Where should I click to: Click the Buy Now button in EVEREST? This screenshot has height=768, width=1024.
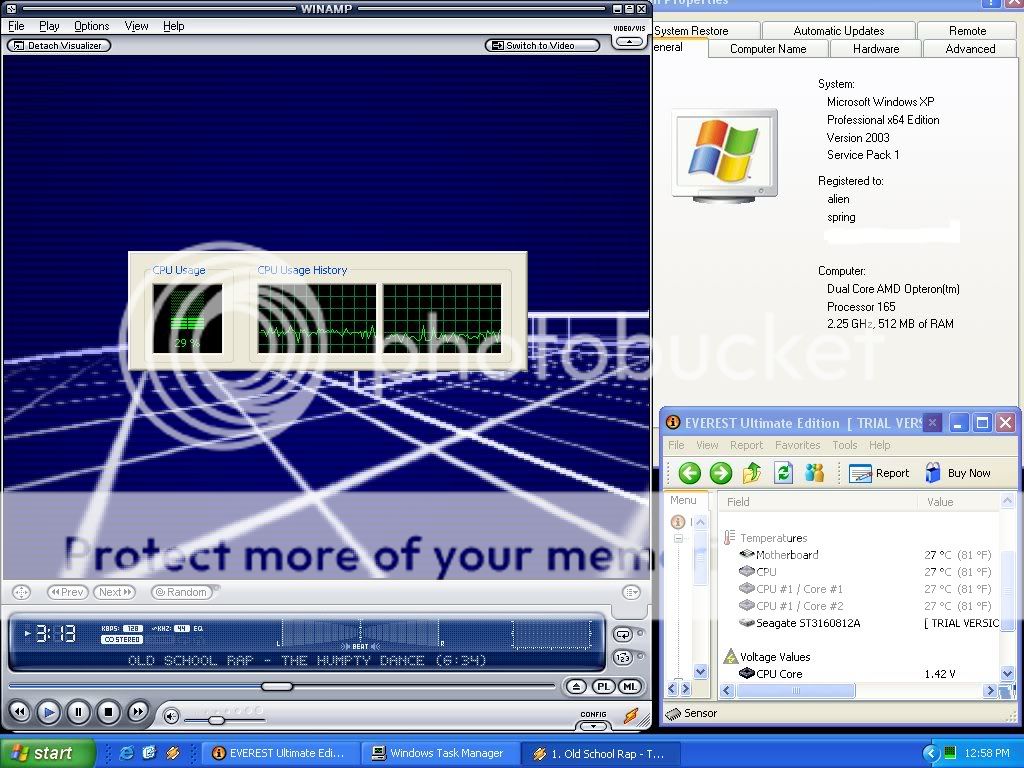click(958, 473)
